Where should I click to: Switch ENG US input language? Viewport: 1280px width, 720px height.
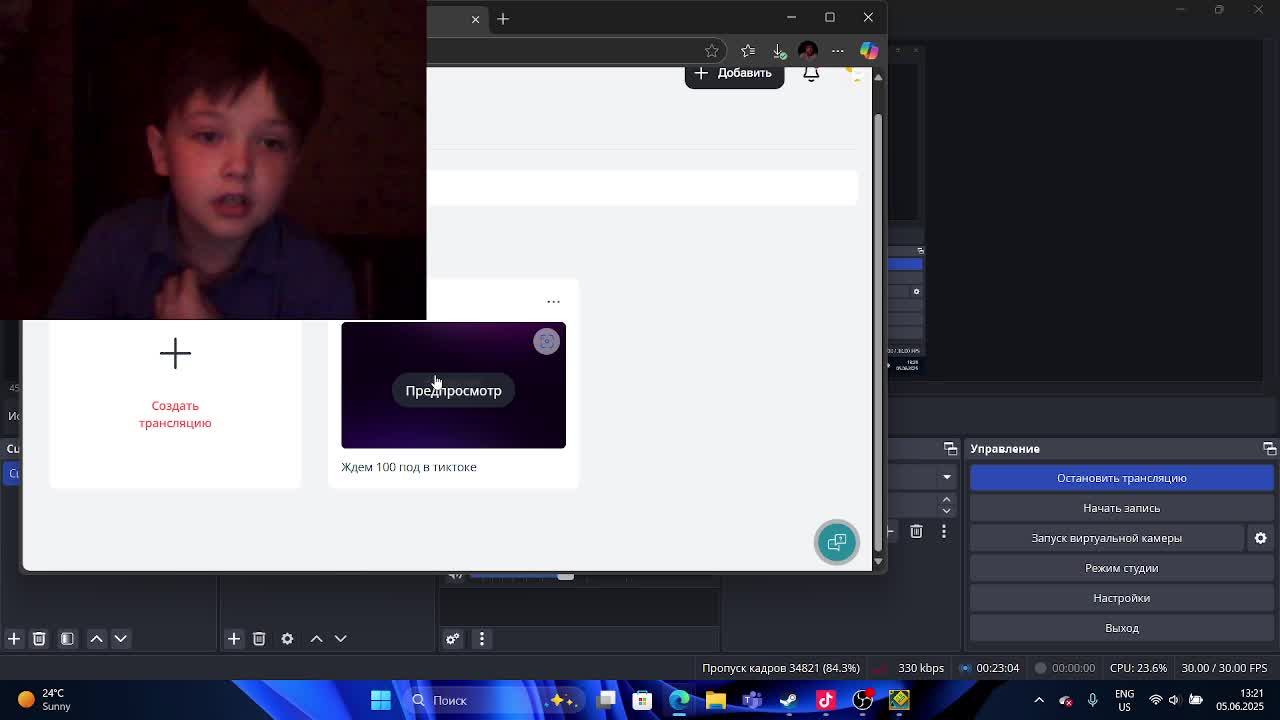[1124, 700]
